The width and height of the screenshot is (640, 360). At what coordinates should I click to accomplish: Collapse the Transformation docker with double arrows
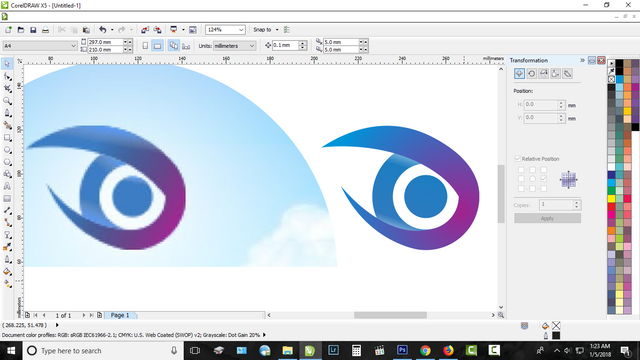[x=582, y=60]
